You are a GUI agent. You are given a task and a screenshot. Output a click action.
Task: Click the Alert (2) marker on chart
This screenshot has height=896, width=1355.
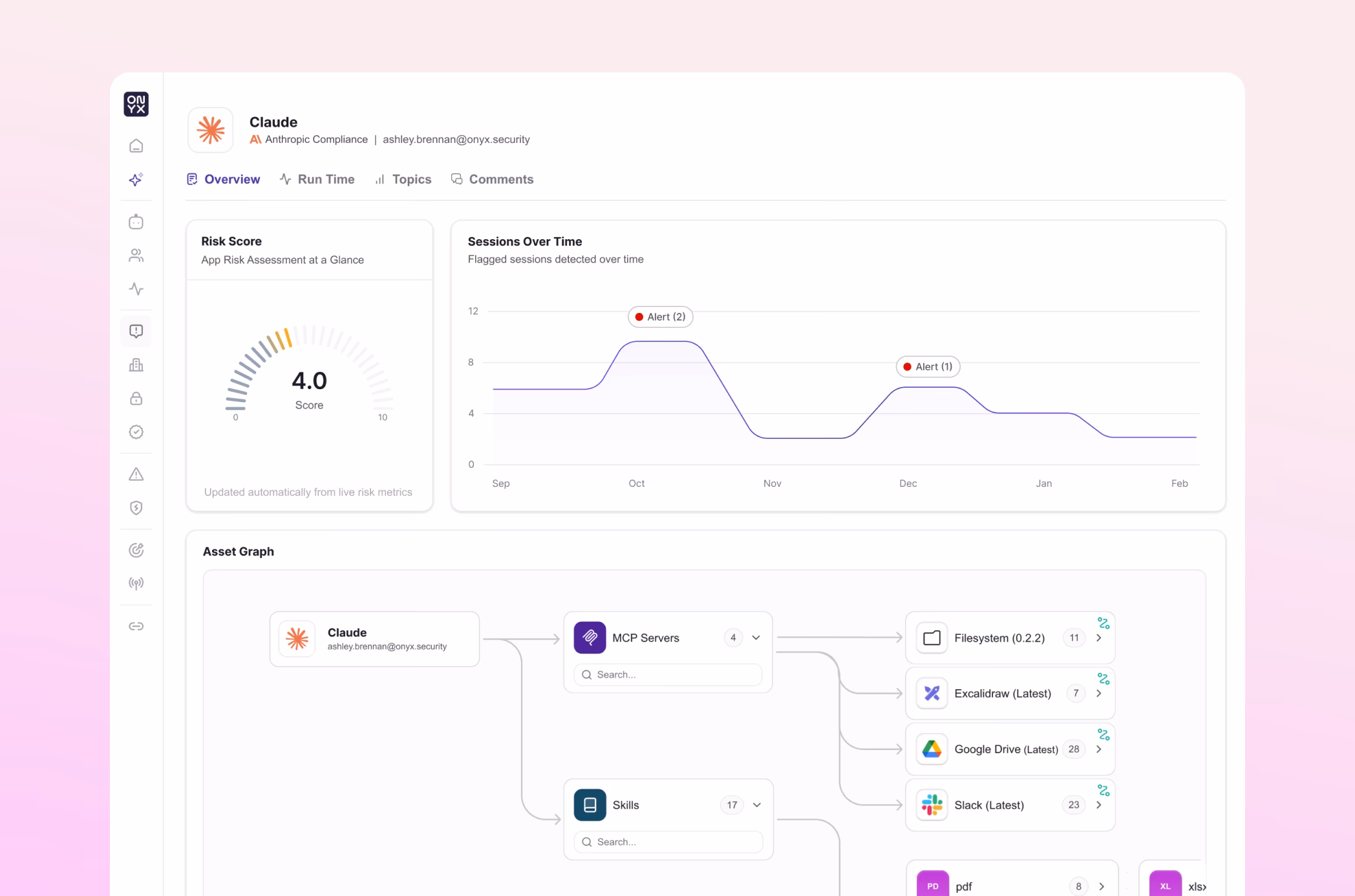661,317
